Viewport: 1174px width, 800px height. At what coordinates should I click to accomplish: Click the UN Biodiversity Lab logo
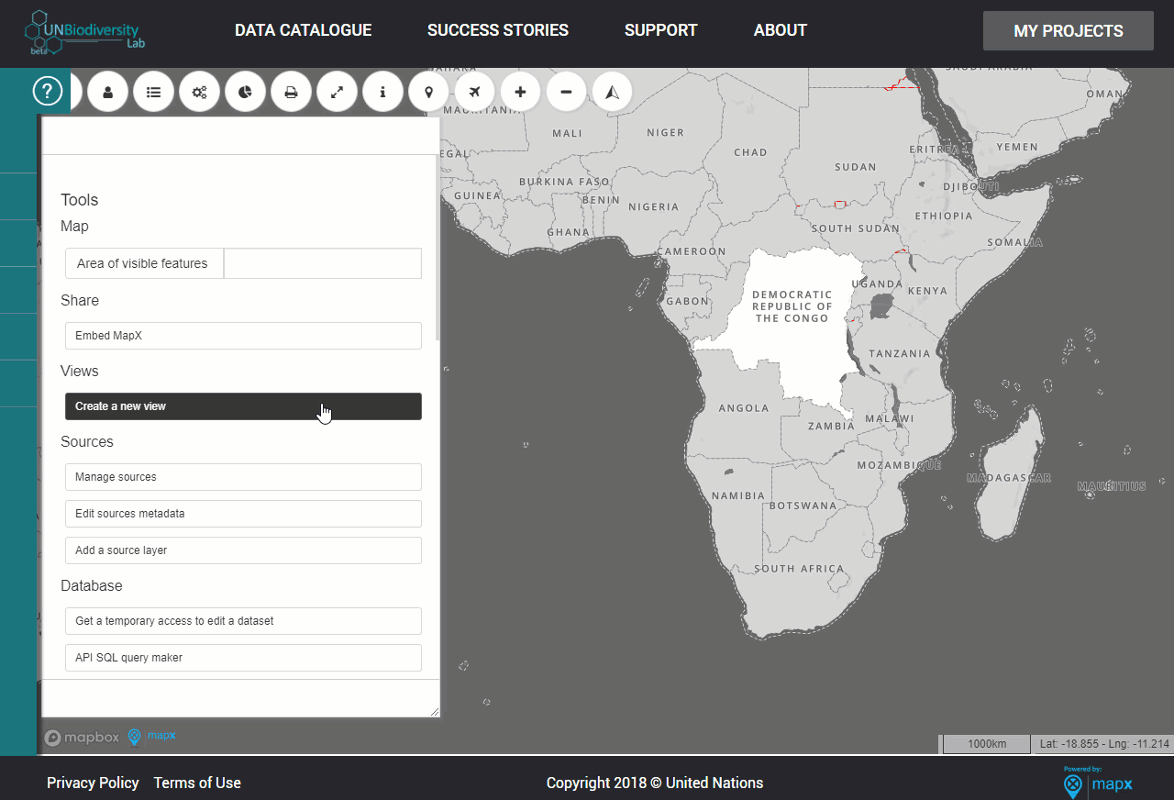[x=85, y=32]
